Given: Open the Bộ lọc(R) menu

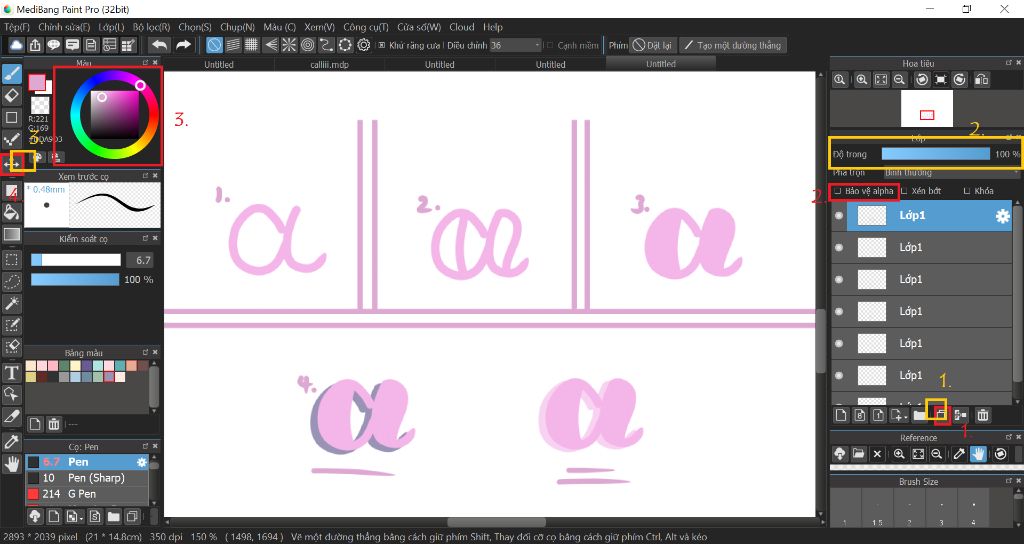Looking at the screenshot, I should pyautogui.click(x=151, y=27).
